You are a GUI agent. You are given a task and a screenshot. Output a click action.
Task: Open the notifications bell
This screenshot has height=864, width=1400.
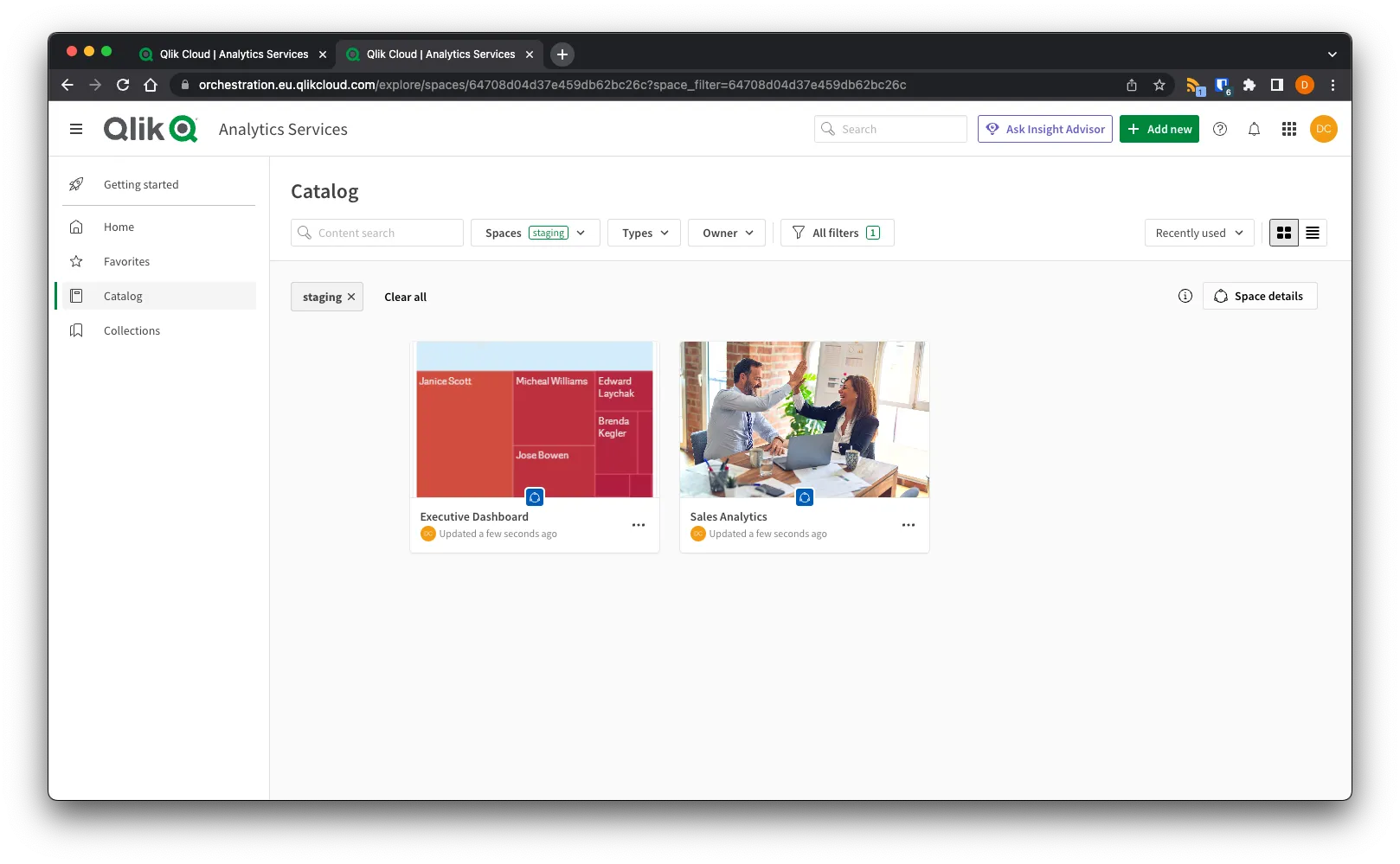click(x=1254, y=129)
